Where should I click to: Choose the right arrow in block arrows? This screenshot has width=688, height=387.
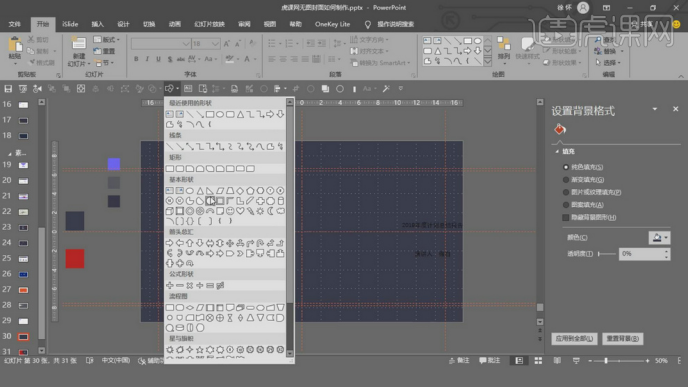point(170,243)
